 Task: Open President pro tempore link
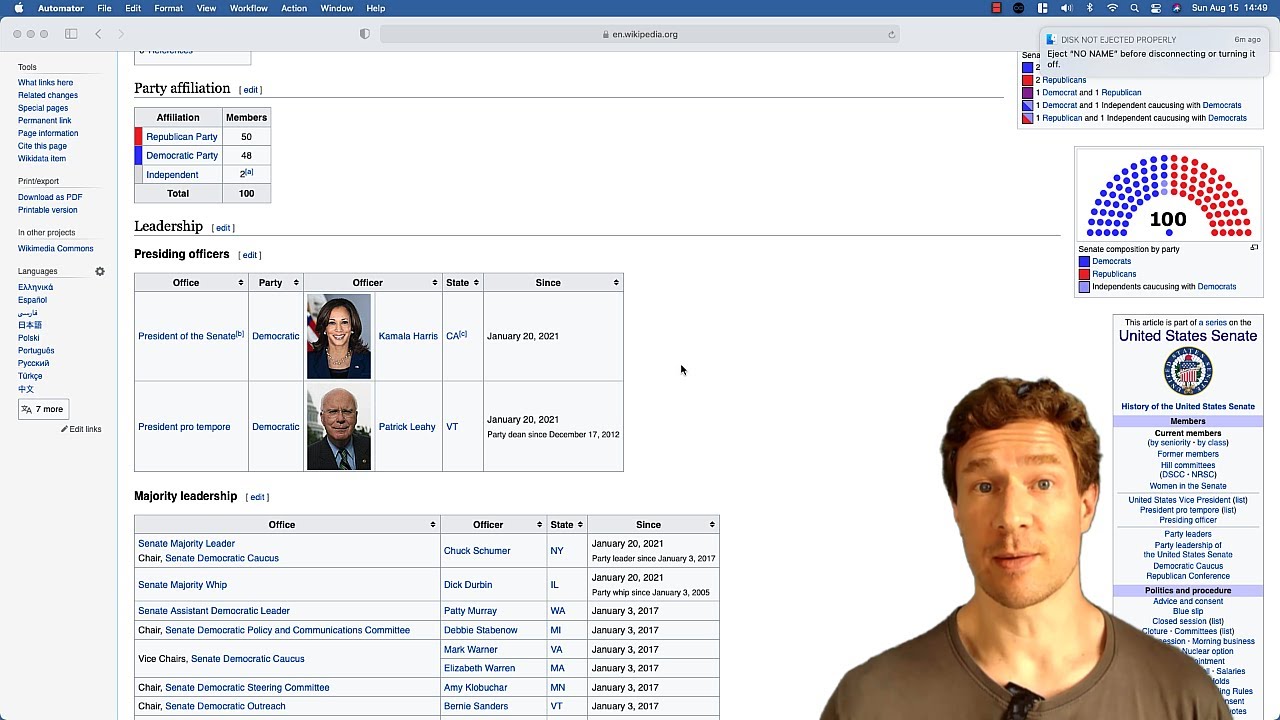[x=184, y=427]
